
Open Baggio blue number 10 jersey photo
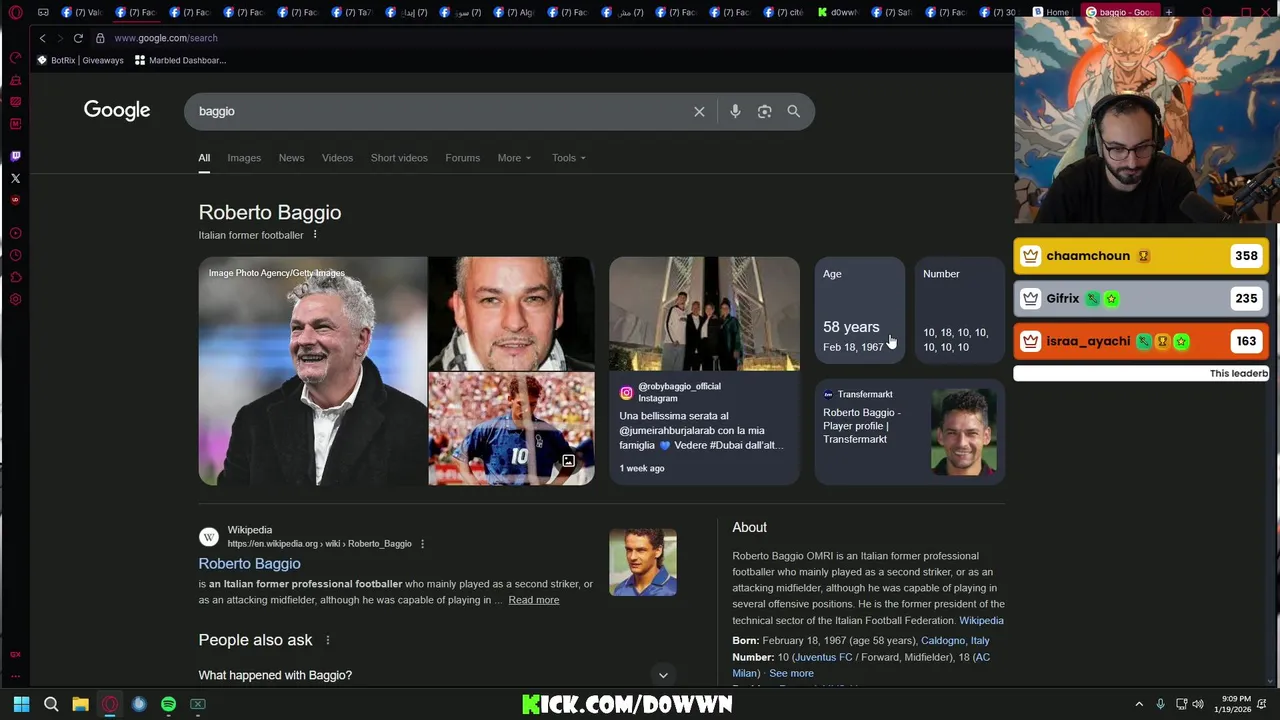tap(511, 429)
